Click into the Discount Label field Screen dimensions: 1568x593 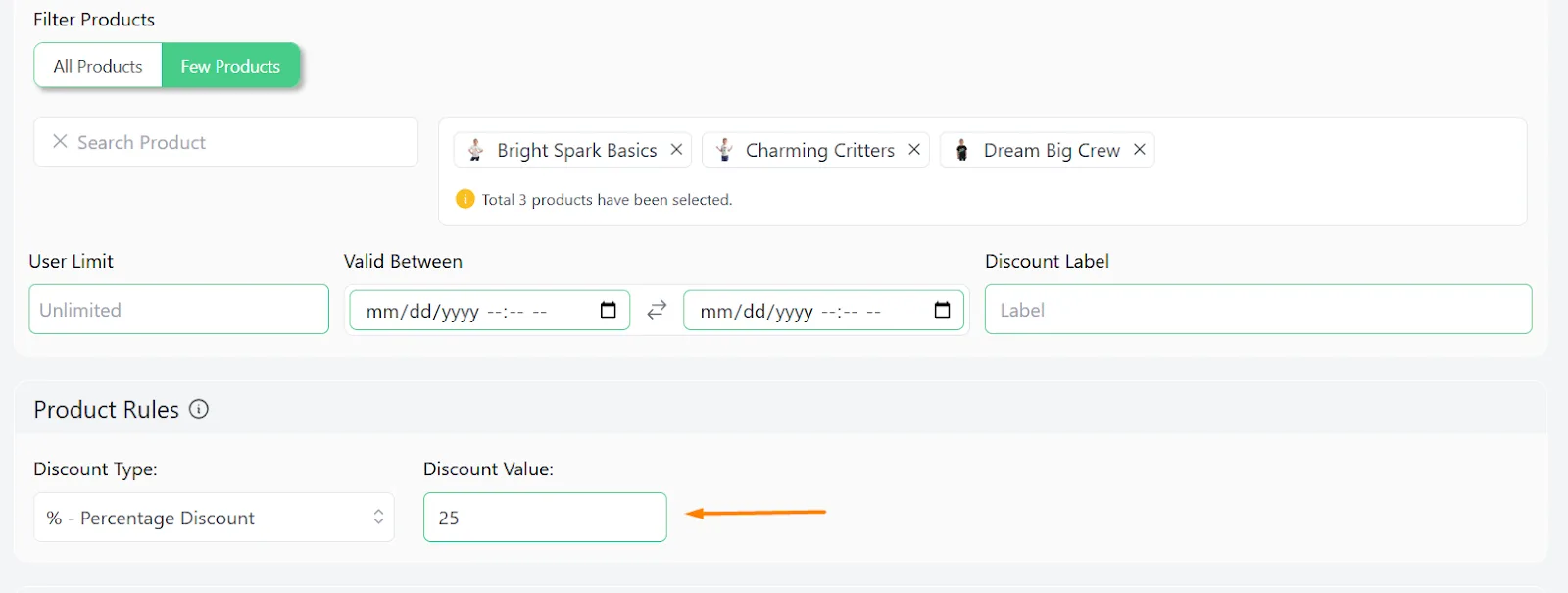click(x=1257, y=310)
